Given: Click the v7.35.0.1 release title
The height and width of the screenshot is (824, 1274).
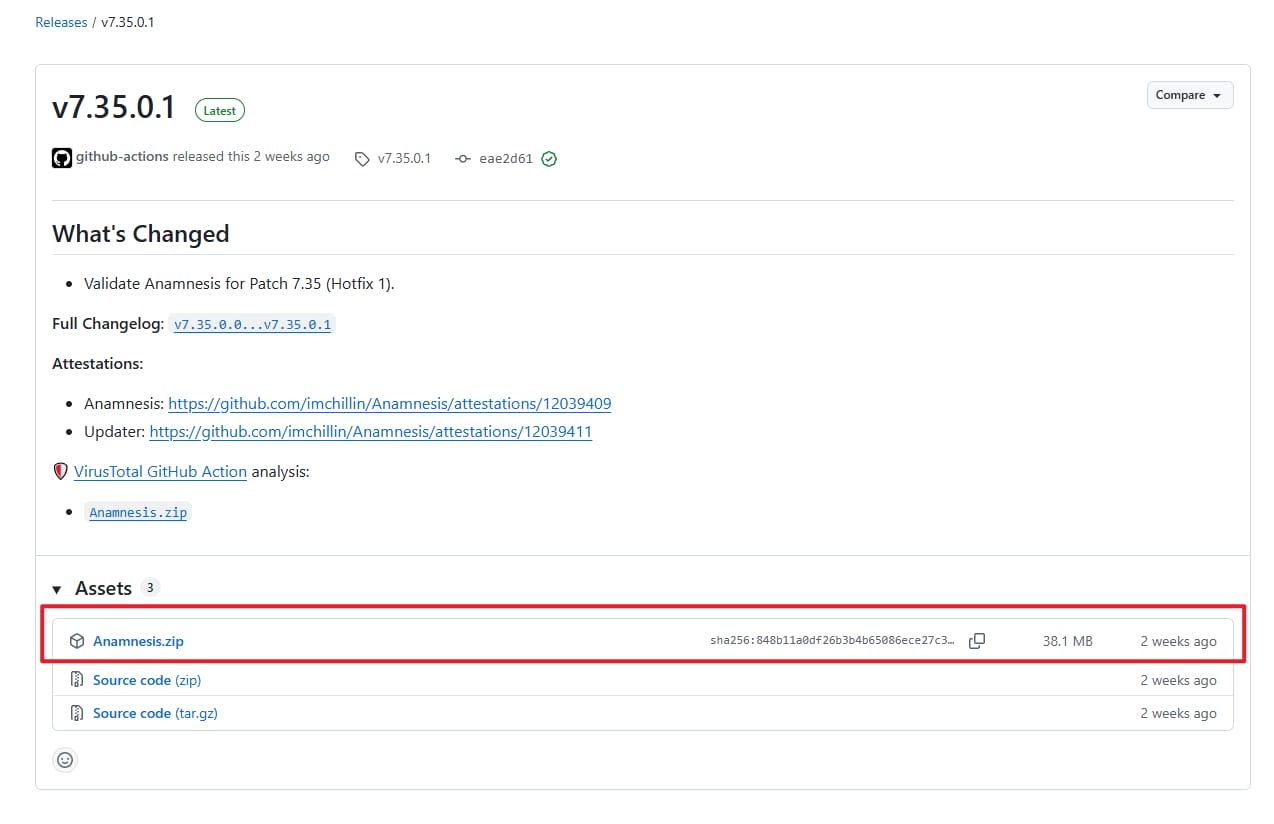Looking at the screenshot, I should (x=114, y=108).
